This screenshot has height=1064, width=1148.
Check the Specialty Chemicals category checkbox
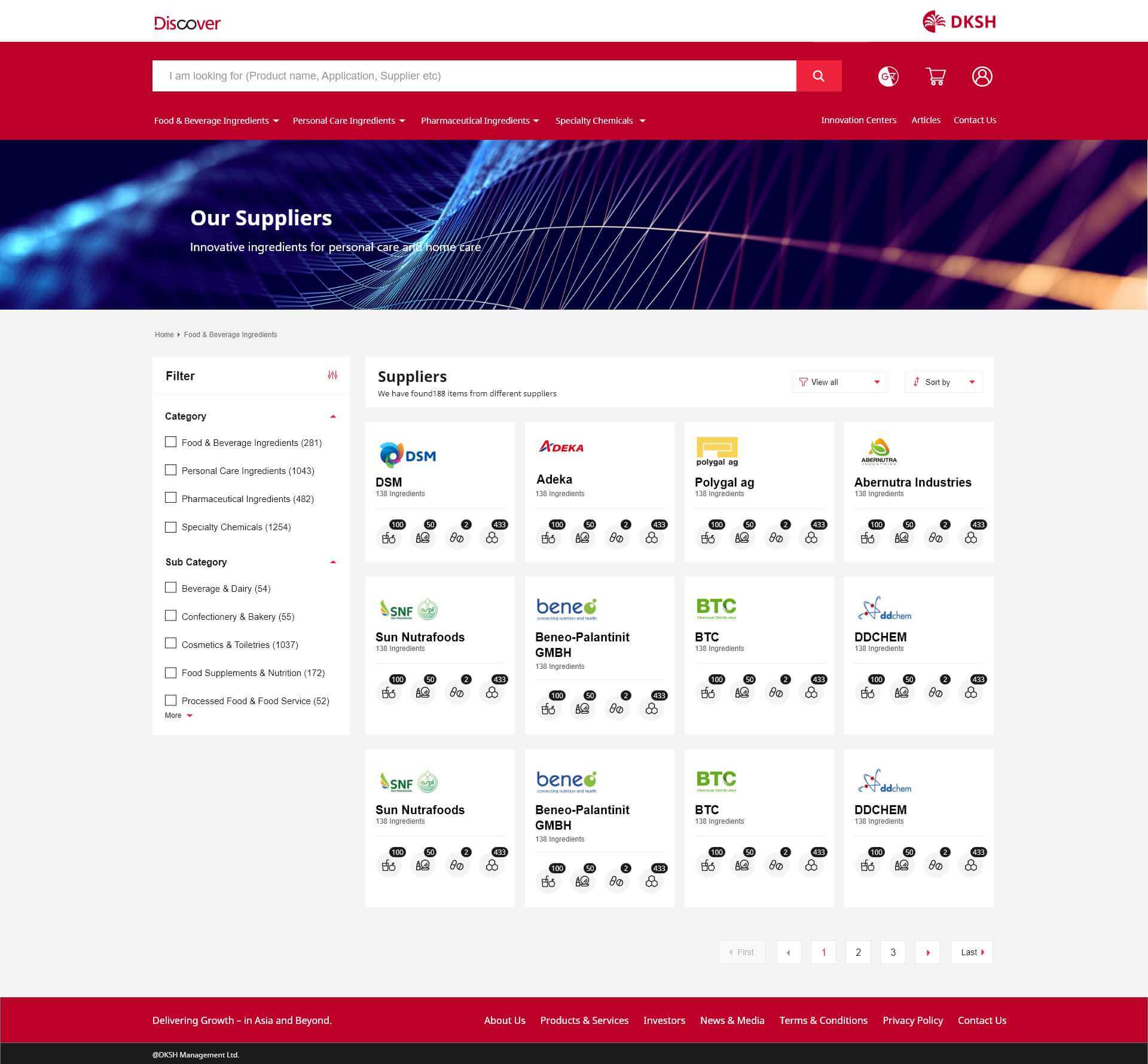171,527
